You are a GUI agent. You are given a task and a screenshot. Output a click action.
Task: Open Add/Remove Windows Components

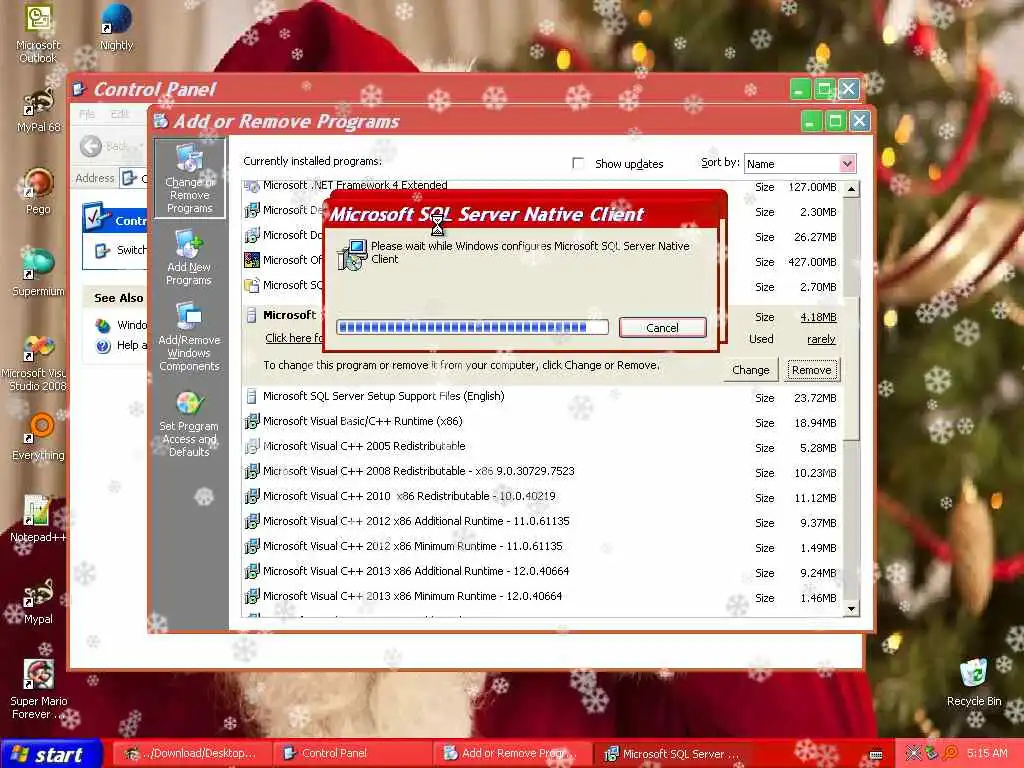tap(189, 336)
